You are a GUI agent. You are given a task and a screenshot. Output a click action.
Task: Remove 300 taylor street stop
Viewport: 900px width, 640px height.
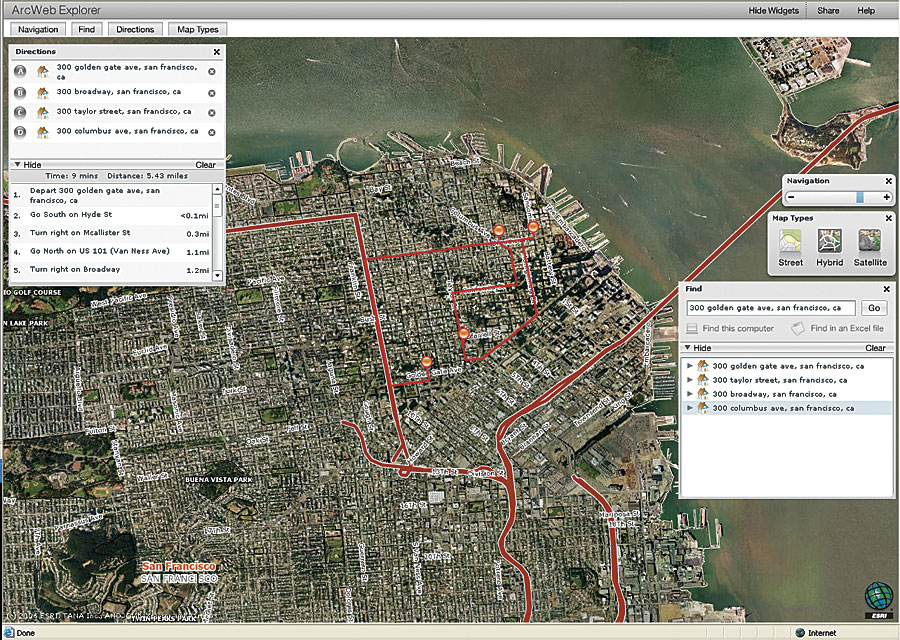point(212,113)
